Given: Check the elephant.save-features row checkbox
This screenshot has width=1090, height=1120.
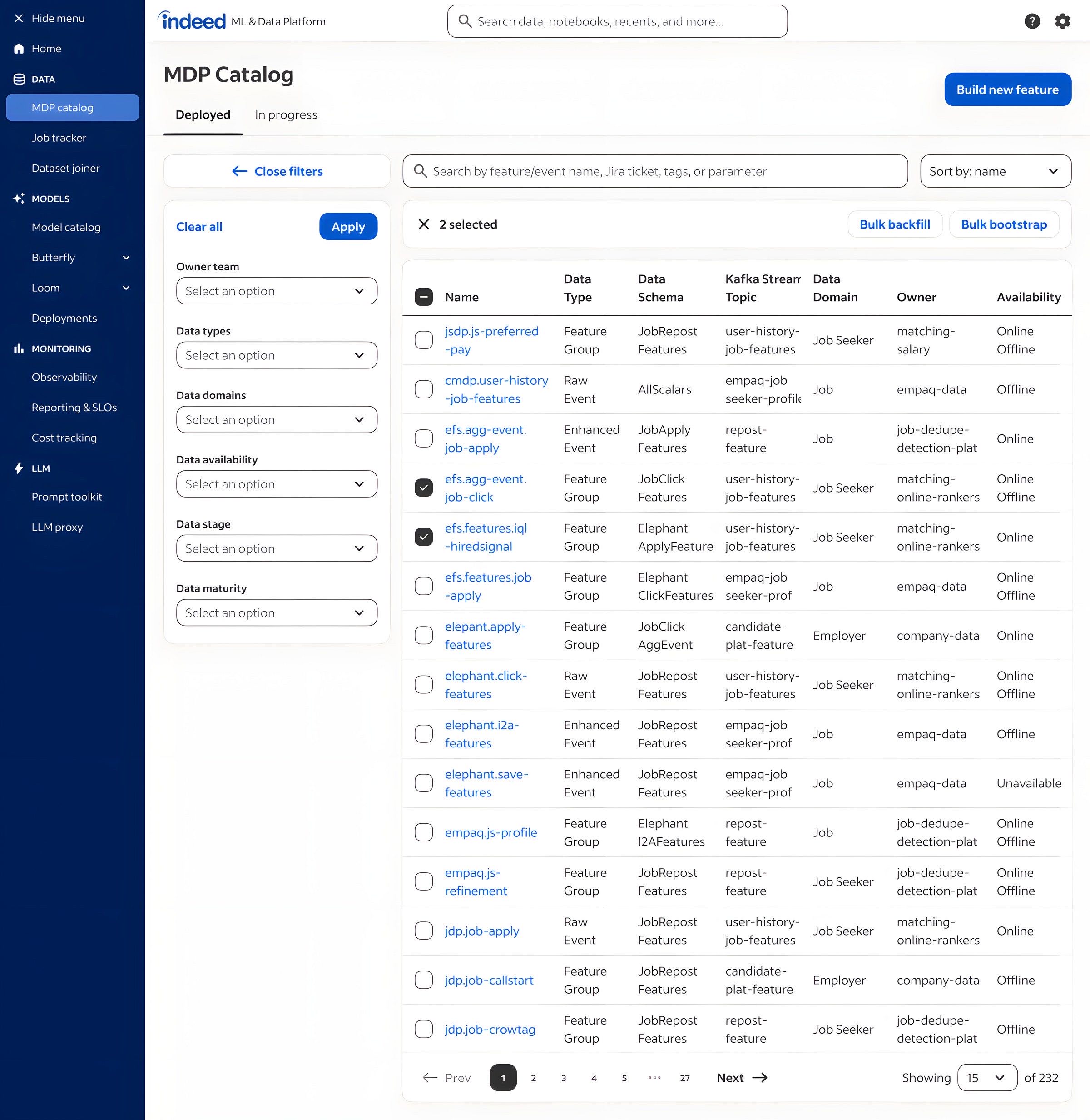Looking at the screenshot, I should coord(424,783).
